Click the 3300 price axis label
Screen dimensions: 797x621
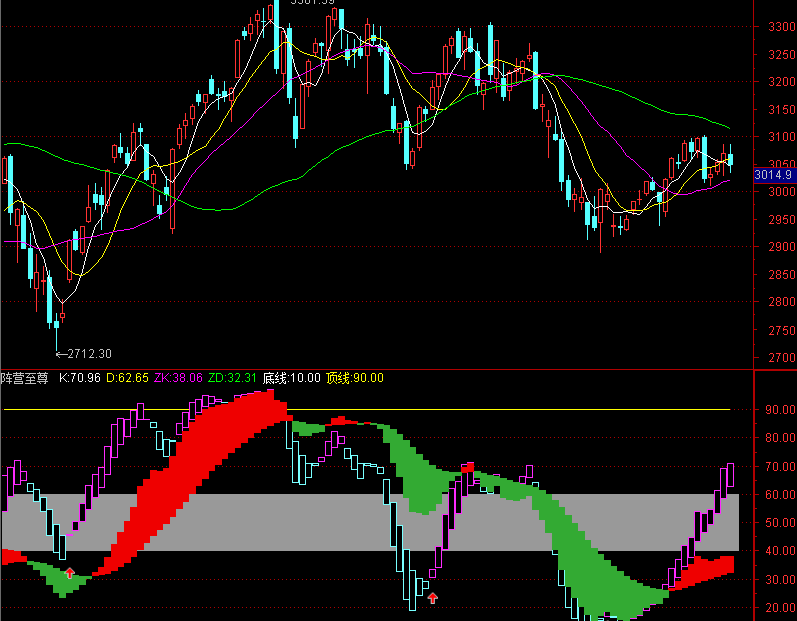[782, 27]
